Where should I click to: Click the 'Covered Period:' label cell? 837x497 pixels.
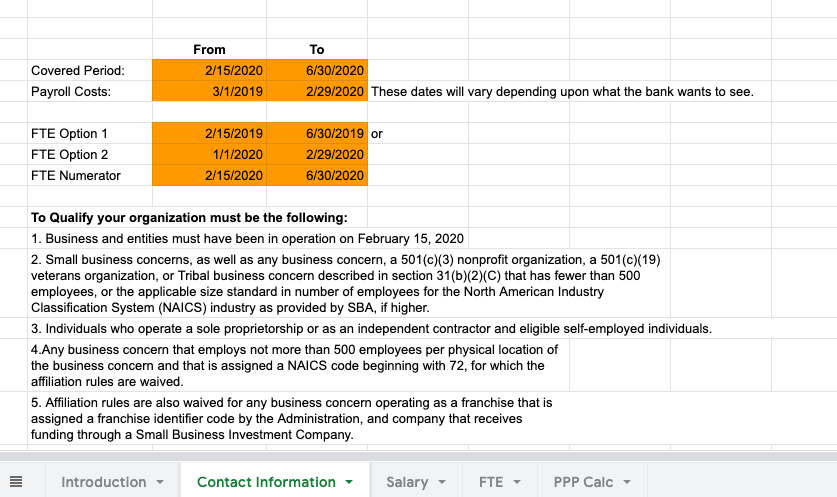[90, 70]
